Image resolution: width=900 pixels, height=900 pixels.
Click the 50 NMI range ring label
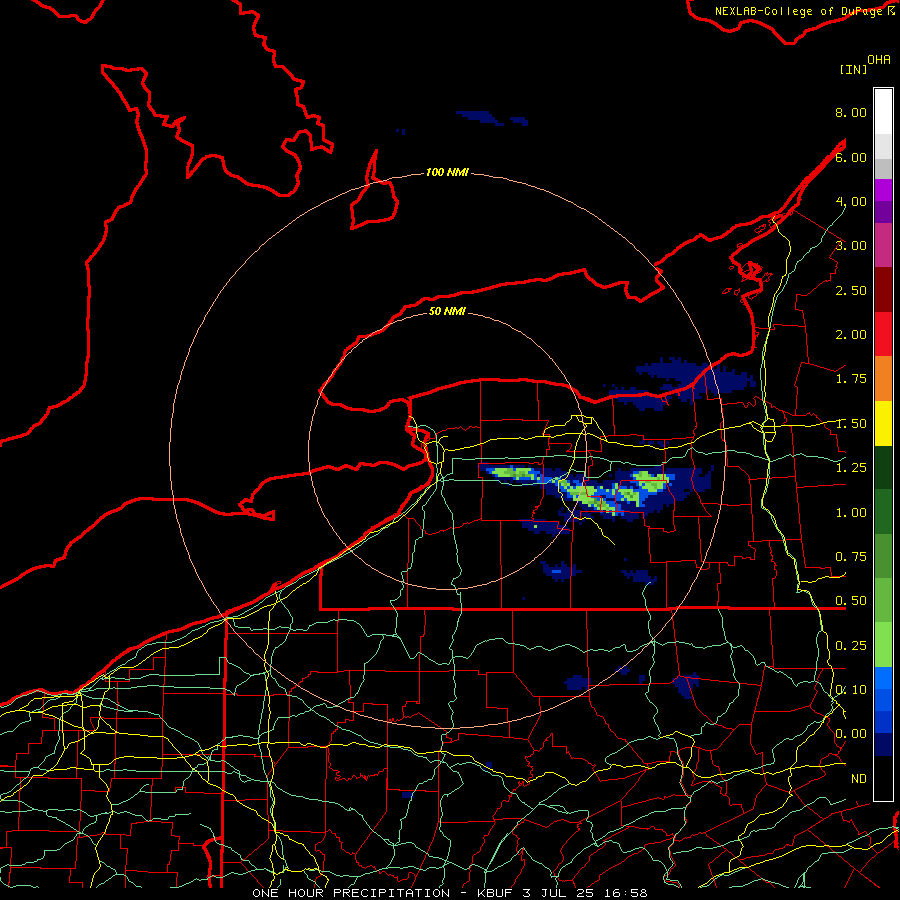(447, 311)
